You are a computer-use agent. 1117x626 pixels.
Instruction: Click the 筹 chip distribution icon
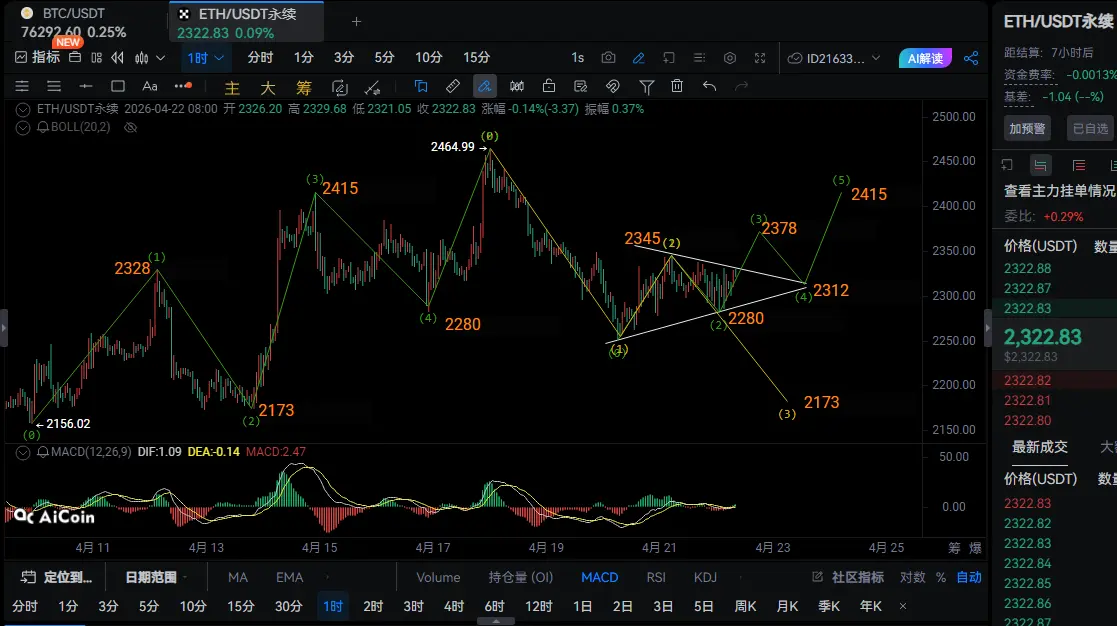point(304,87)
